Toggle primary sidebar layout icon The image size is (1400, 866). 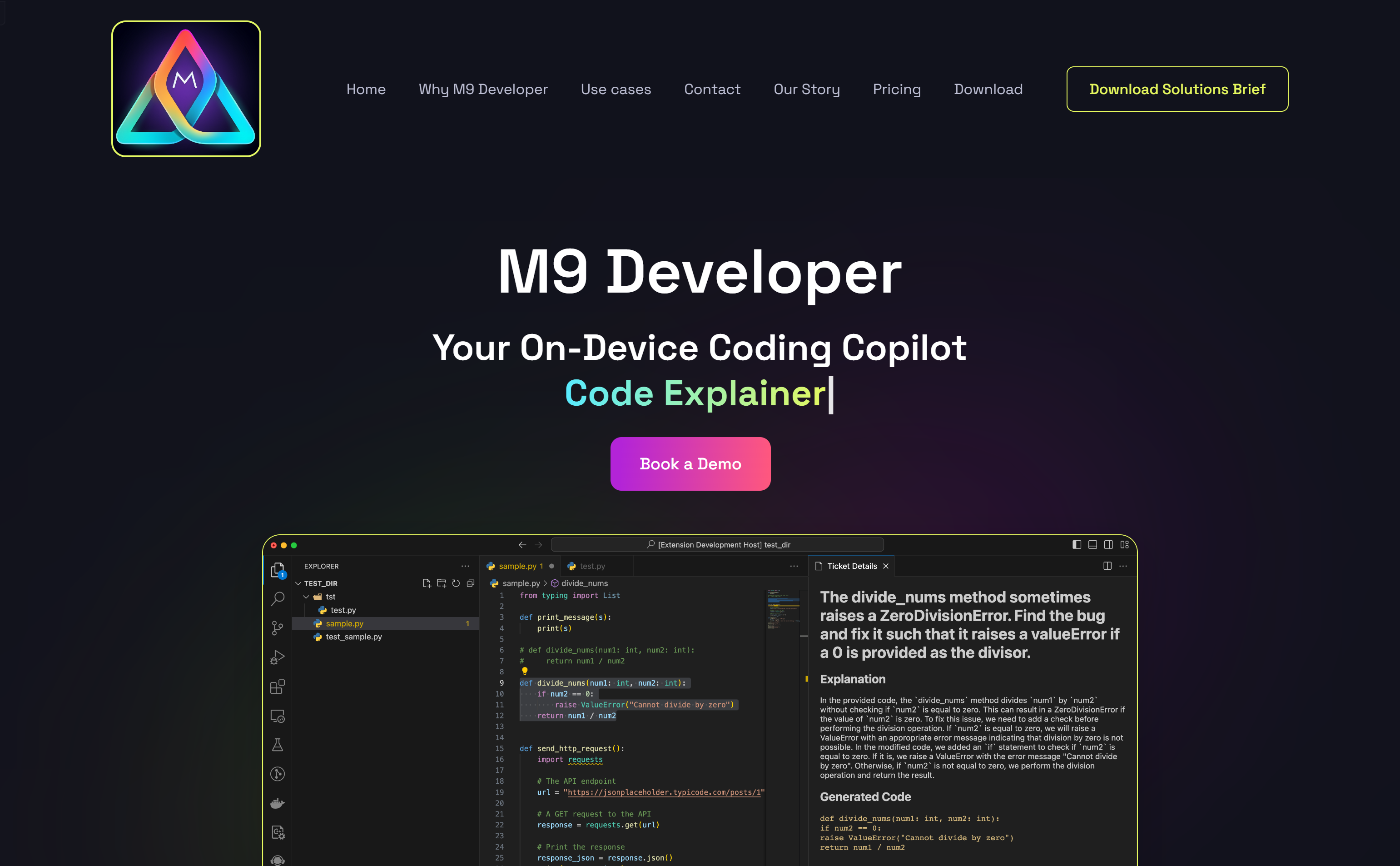(x=1077, y=545)
